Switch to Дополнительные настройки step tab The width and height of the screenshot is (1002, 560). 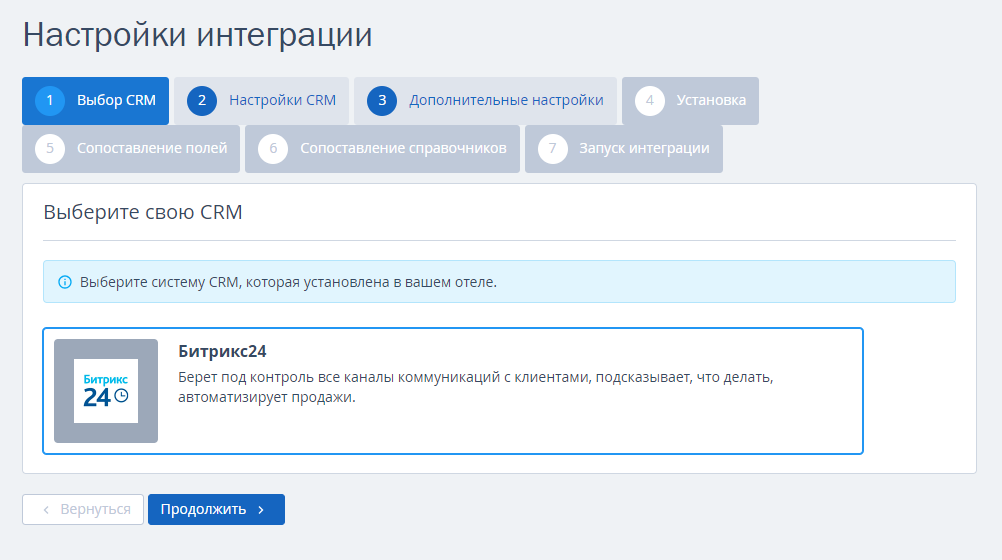tap(485, 100)
